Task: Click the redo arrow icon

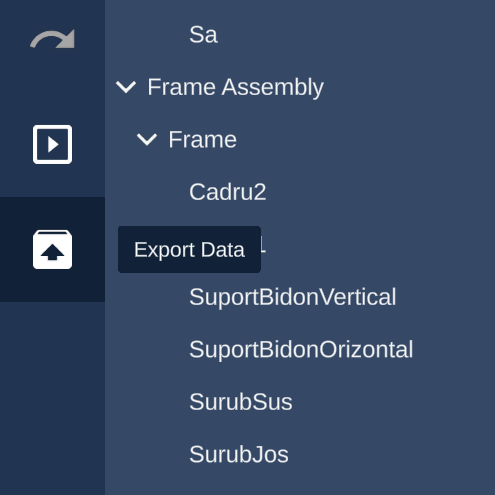Action: pyautogui.click(x=52, y=39)
